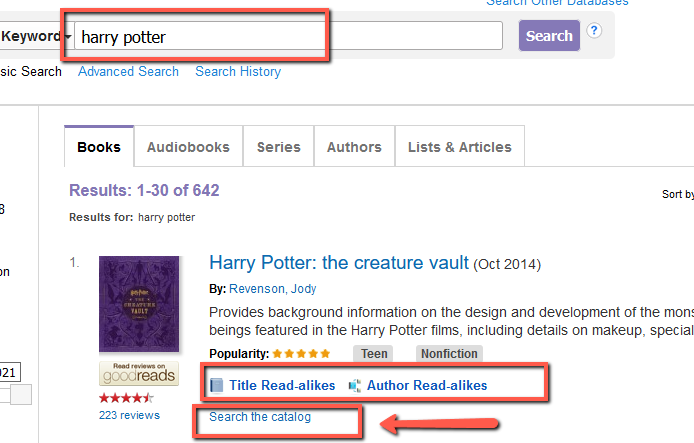Screen dimensions: 694x443
Task: Switch to the Series tab
Action: (x=278, y=147)
